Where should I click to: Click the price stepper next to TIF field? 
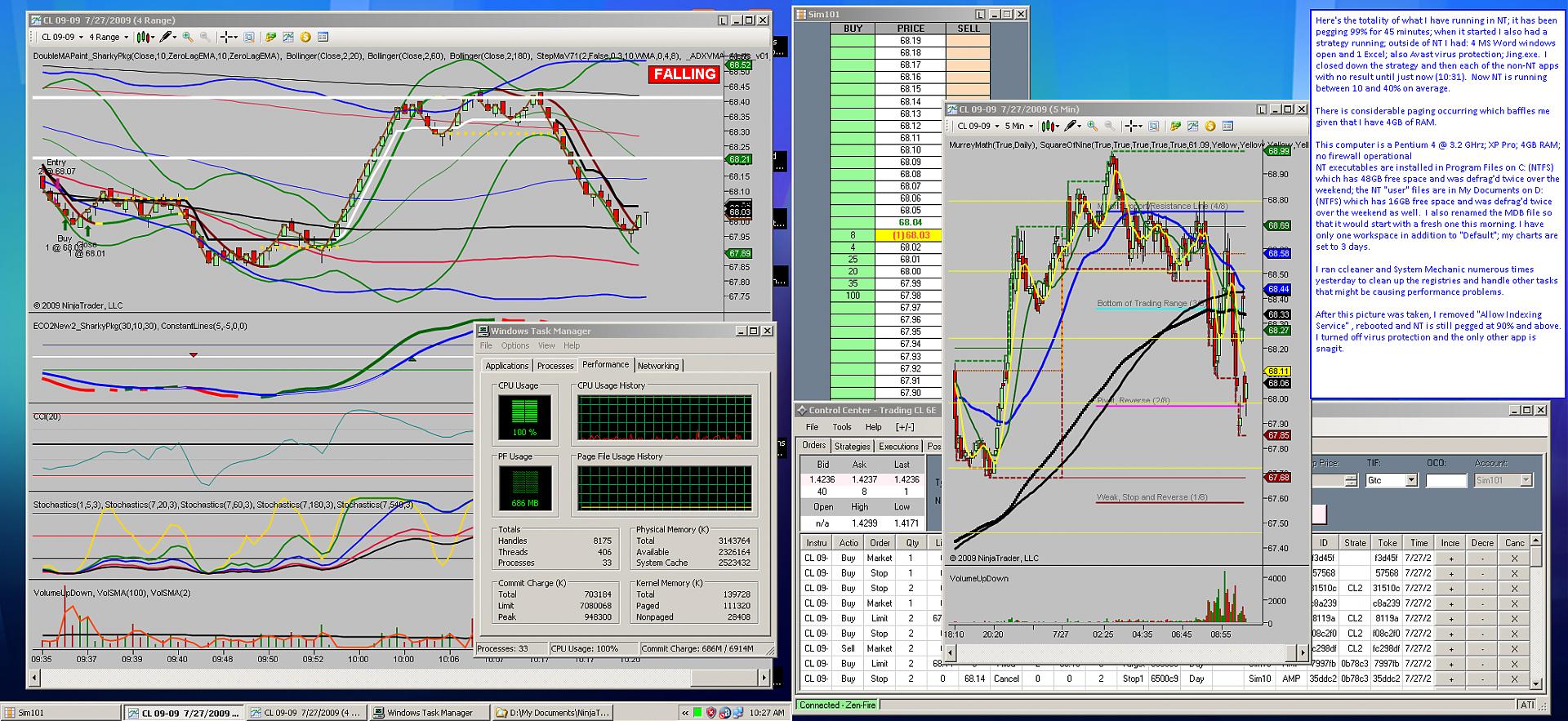click(x=1351, y=480)
